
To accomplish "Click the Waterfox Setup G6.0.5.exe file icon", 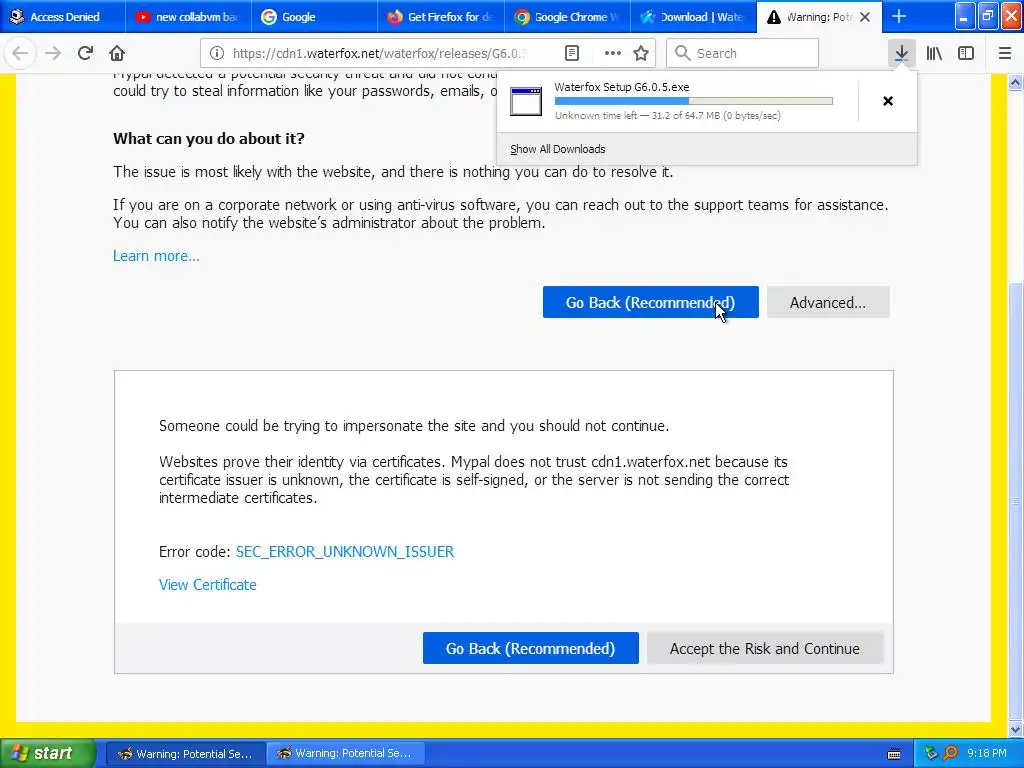I will [526, 101].
